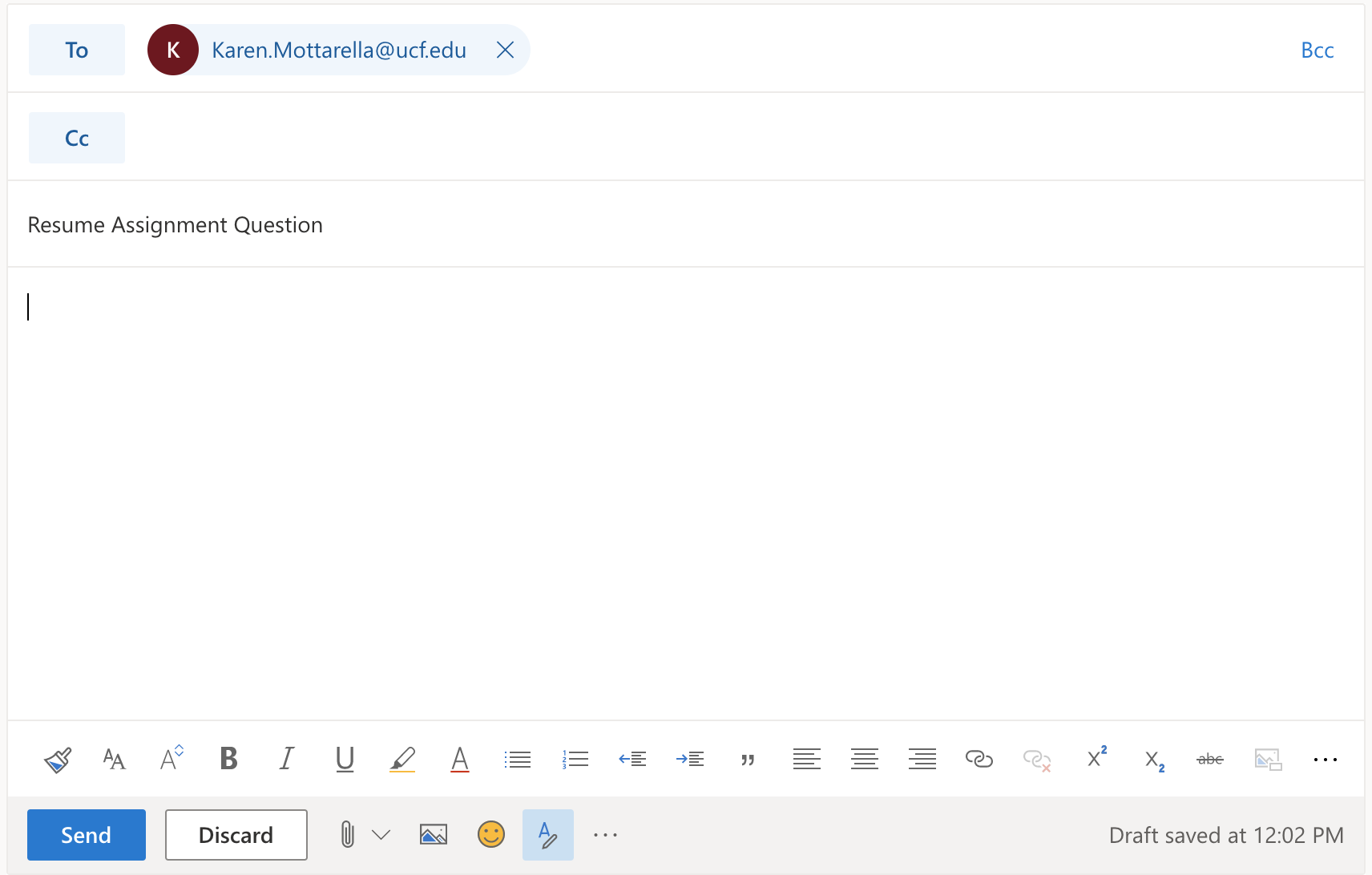Click the K contact avatar
The image size is (1372, 875).
(x=173, y=50)
